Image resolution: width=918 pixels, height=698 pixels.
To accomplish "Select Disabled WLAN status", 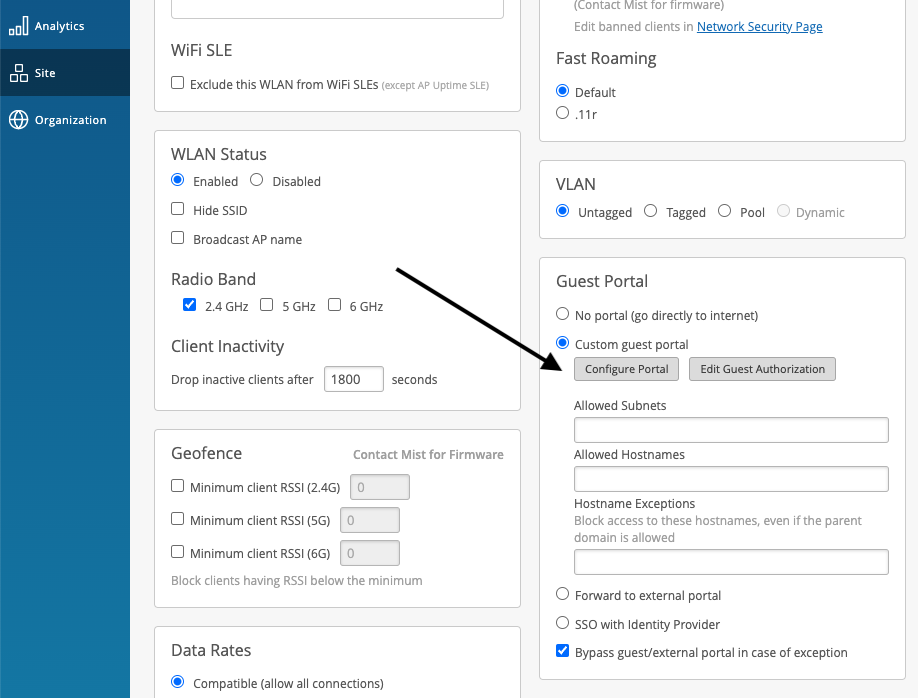I will (257, 181).
